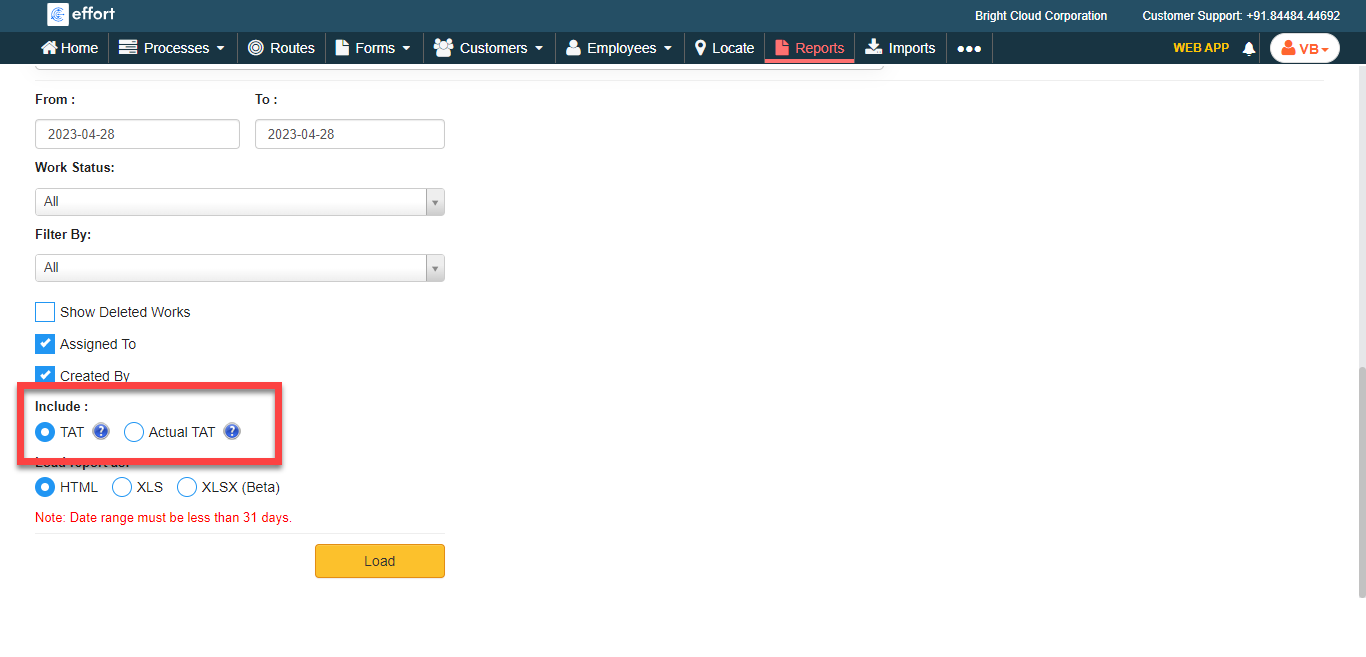Open Locate with the map pin icon
The image size is (1366, 657).
pyautogui.click(x=701, y=48)
